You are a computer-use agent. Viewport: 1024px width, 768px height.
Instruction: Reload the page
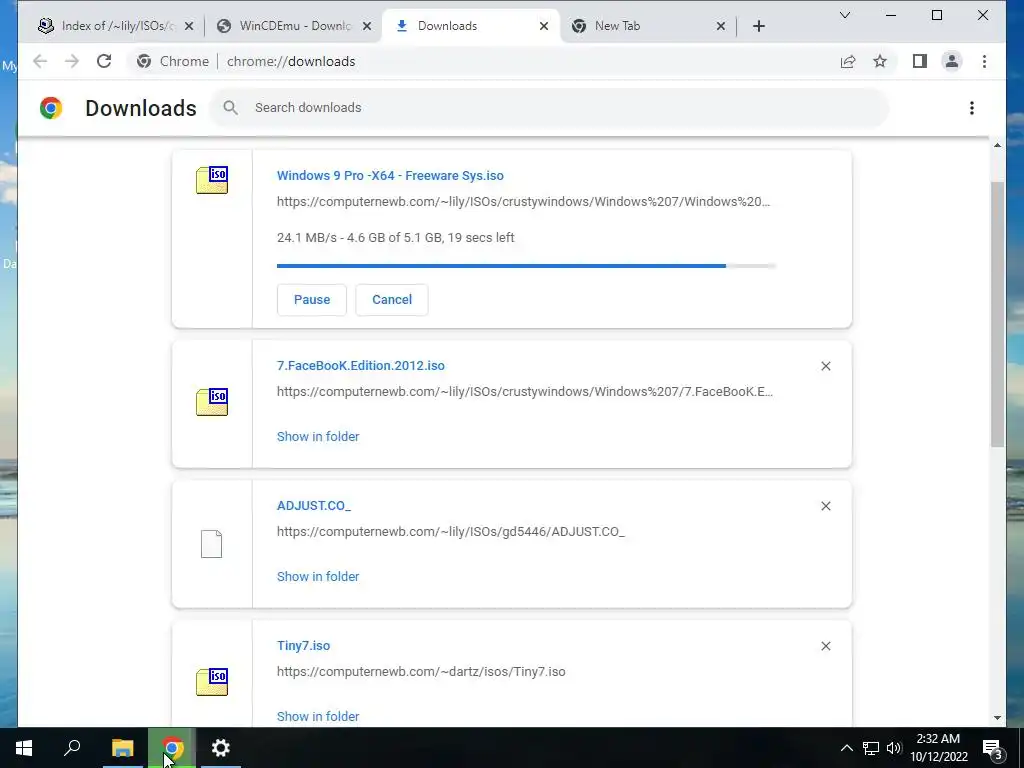tap(104, 61)
